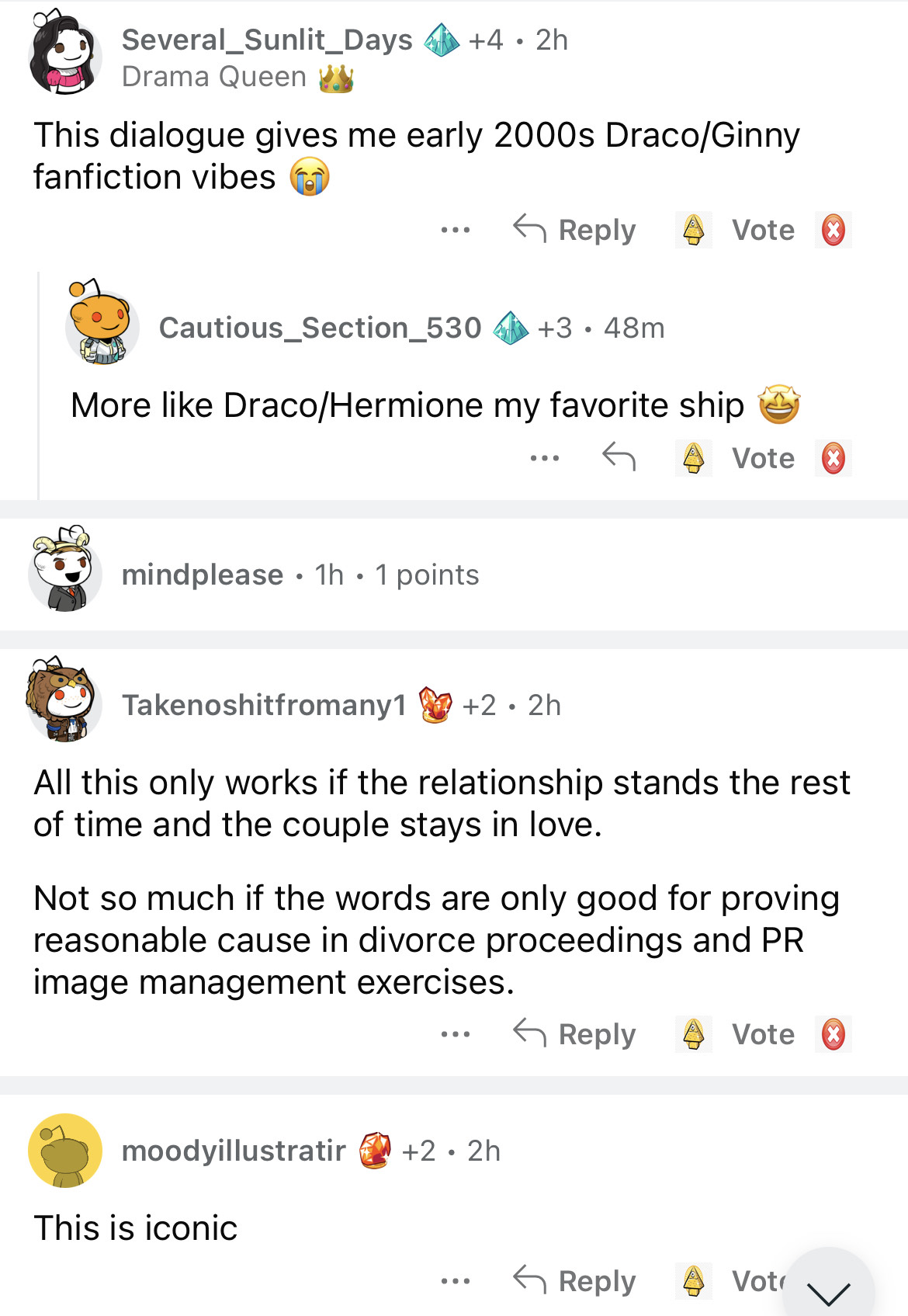Open more options for Cautious_Section_530's reply

pos(544,458)
